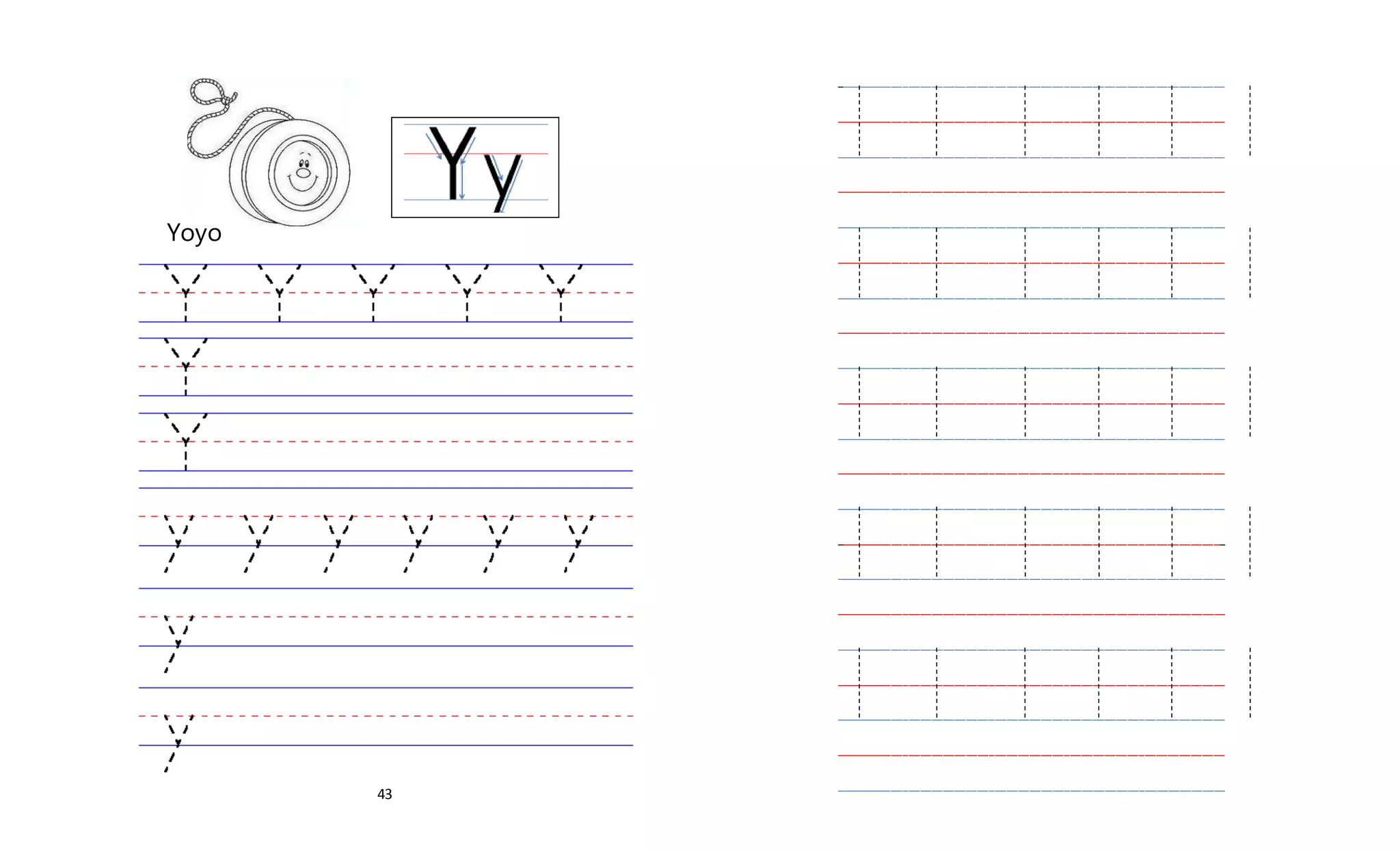Viewport: 1400px width, 850px height.
Task: Click the smiling face on the yoyo
Action: pyautogui.click(x=303, y=172)
